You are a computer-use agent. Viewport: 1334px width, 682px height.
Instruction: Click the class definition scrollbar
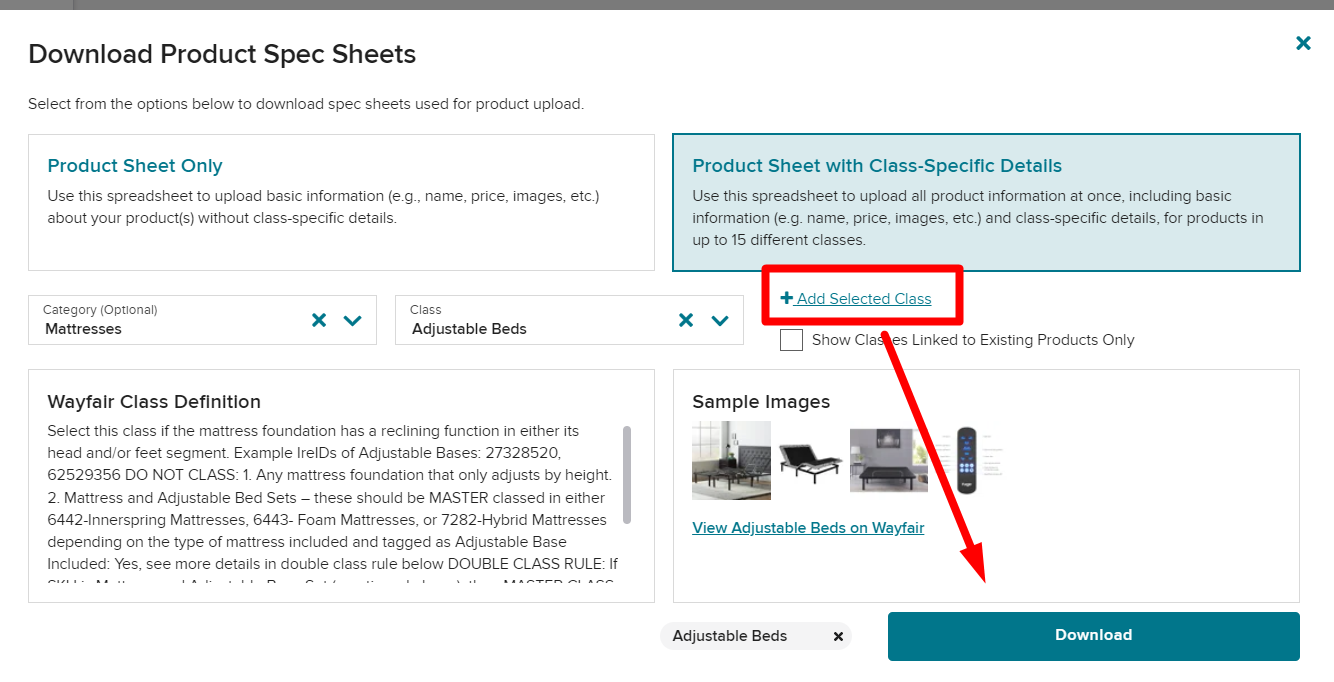[x=627, y=474]
